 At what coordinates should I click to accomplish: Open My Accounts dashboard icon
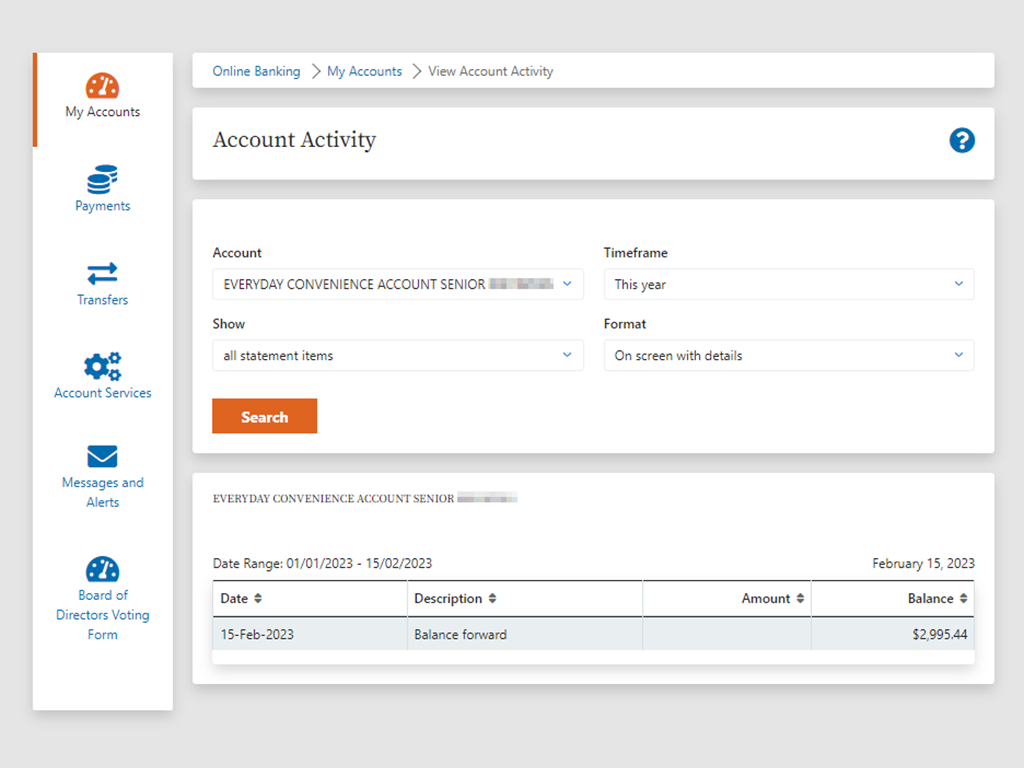[x=103, y=86]
